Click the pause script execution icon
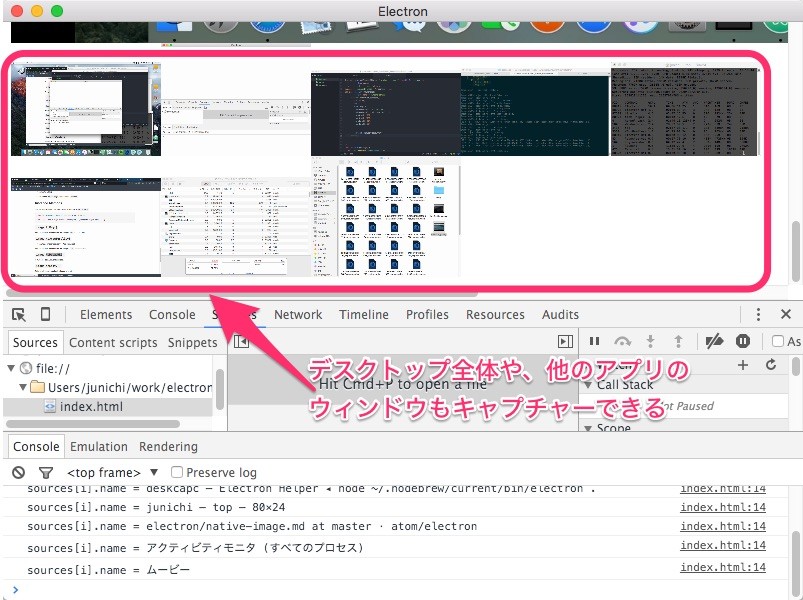Screen dimensions: 803x600 [595, 341]
